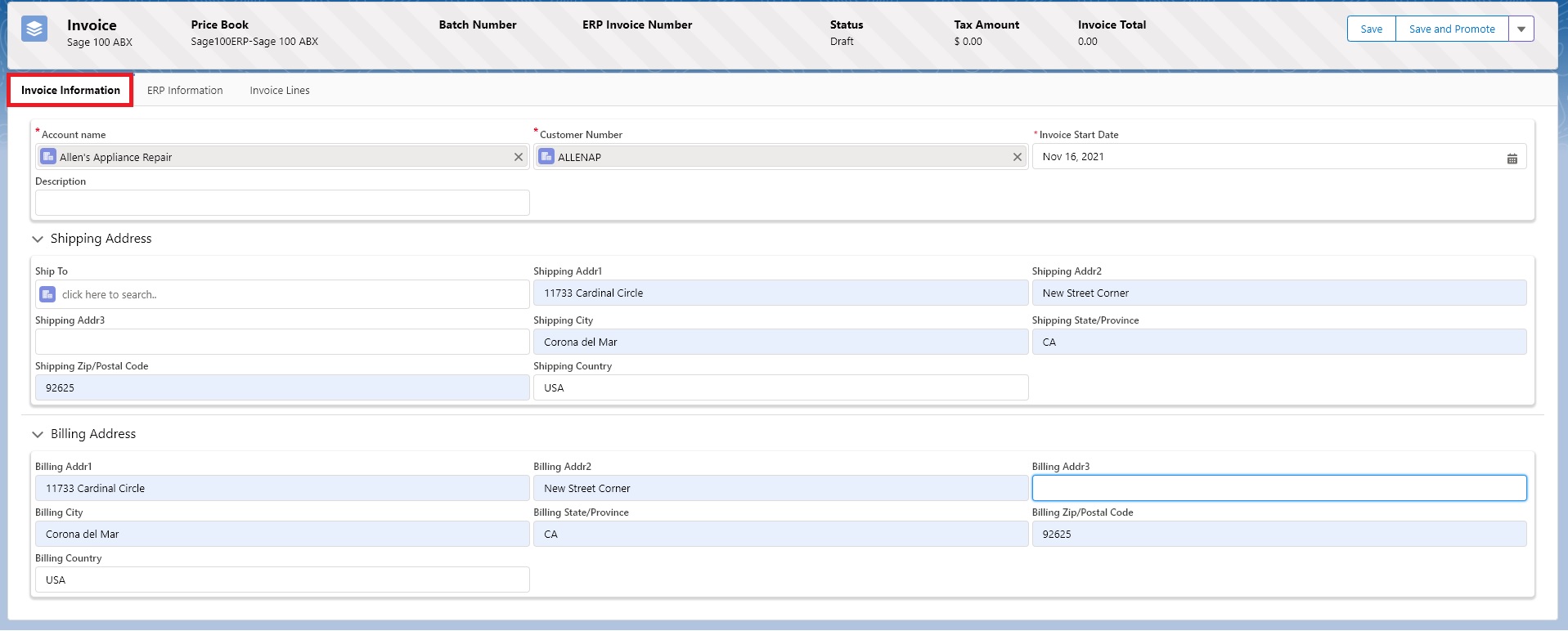This screenshot has height=631, width=1568.
Task: Select the Shipping Addr2 field with New Street Corner
Action: click(x=1279, y=293)
